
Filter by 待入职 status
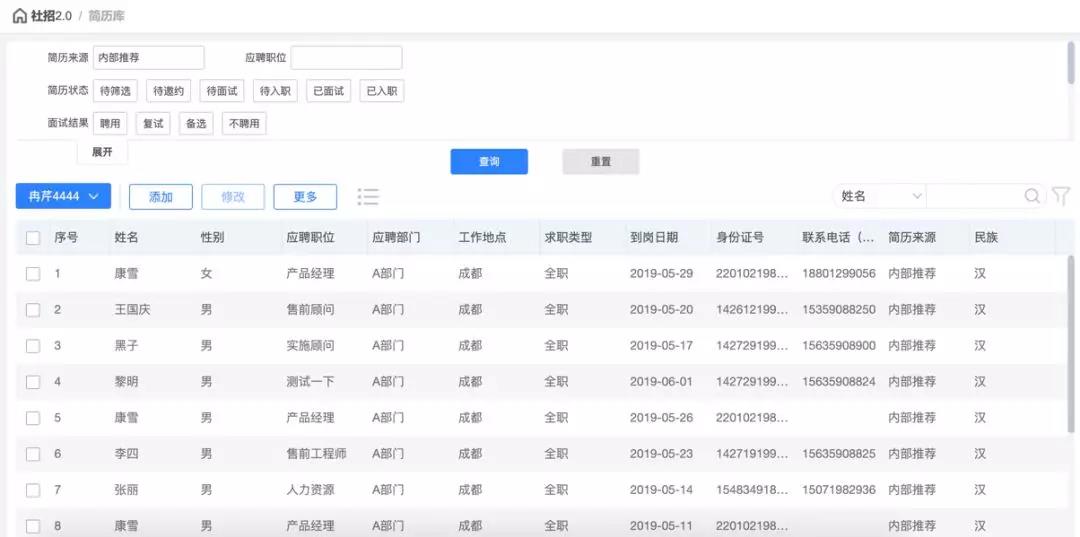pos(275,91)
